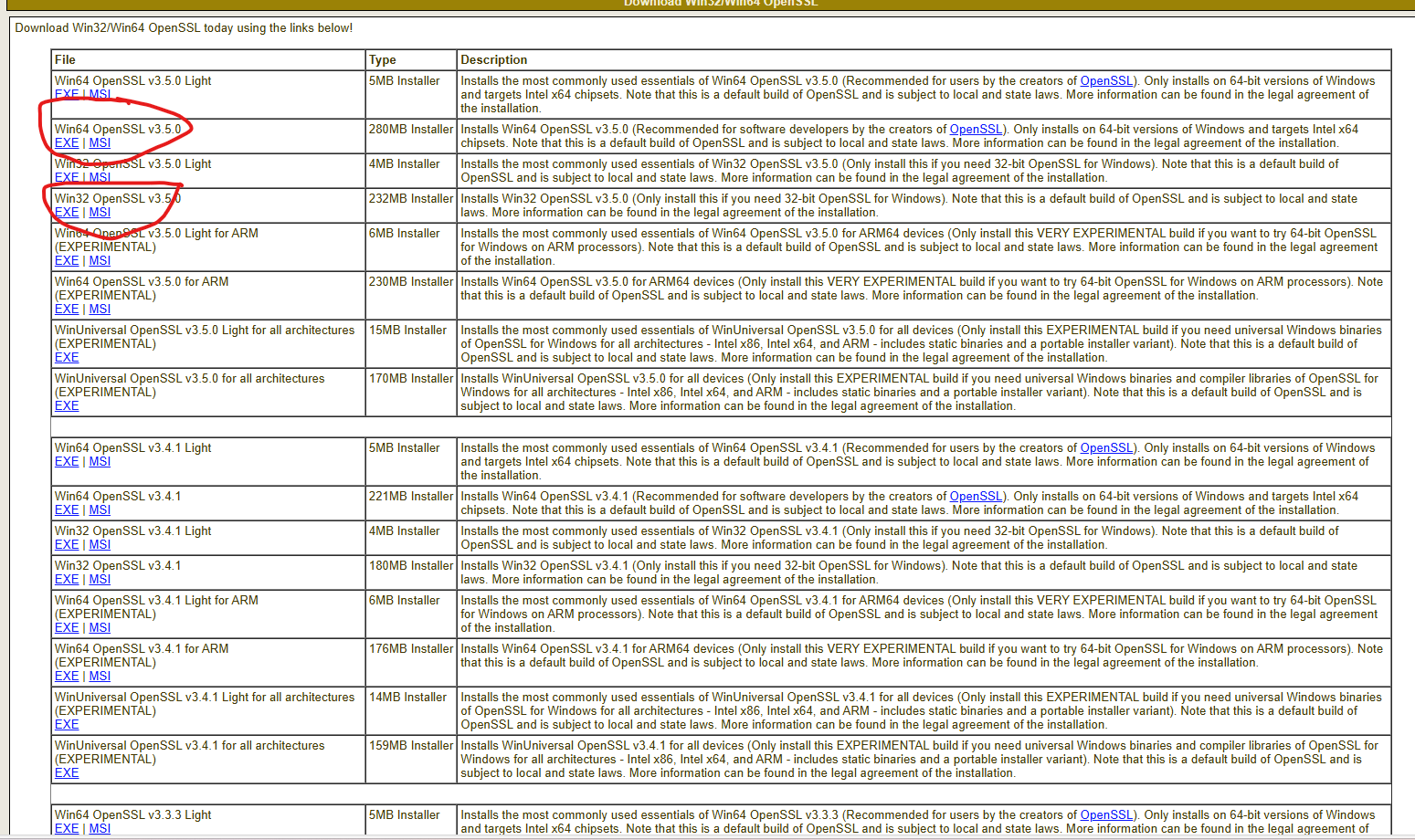Click "WinUniversal OpenSSL v3.5.0 Light for all architectures" text
The image size is (1415, 840).
[205, 330]
